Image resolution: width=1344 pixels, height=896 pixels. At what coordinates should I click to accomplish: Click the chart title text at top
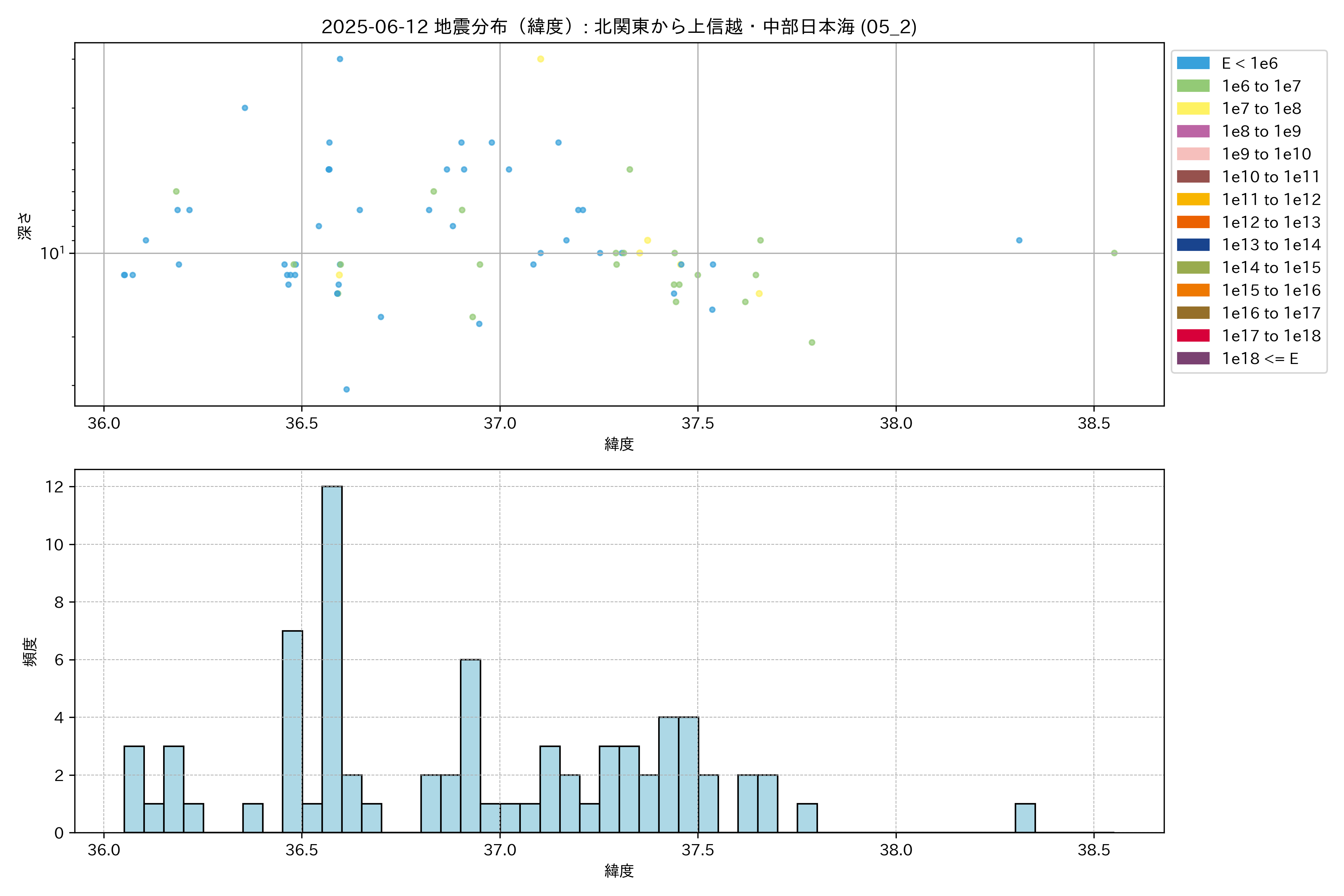pyautogui.click(x=619, y=27)
